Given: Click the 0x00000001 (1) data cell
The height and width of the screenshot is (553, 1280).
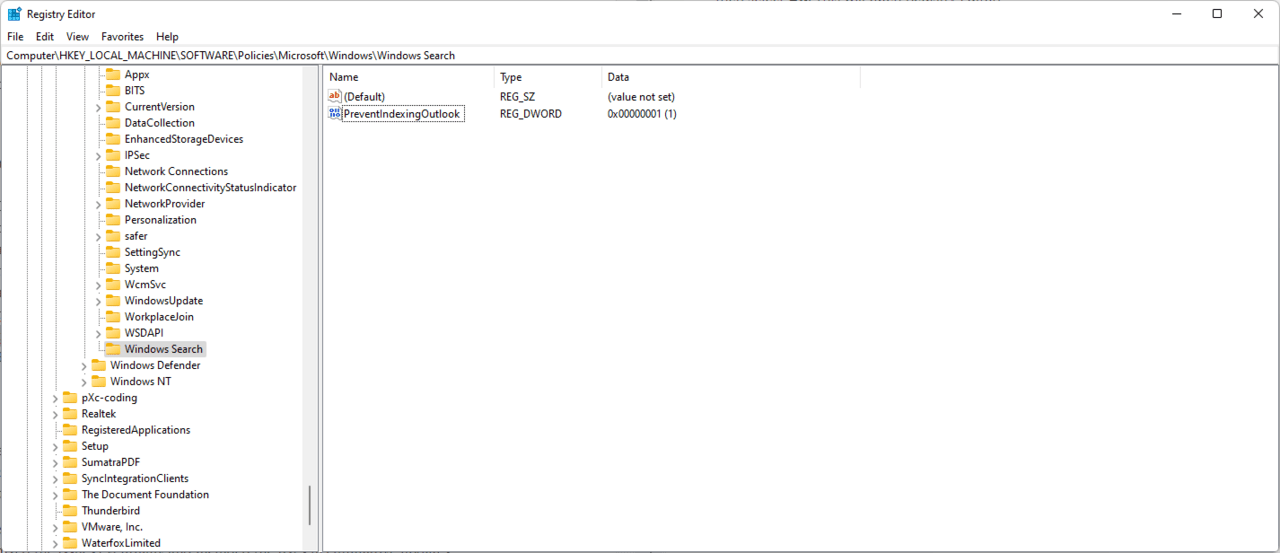Looking at the screenshot, I should click(642, 114).
